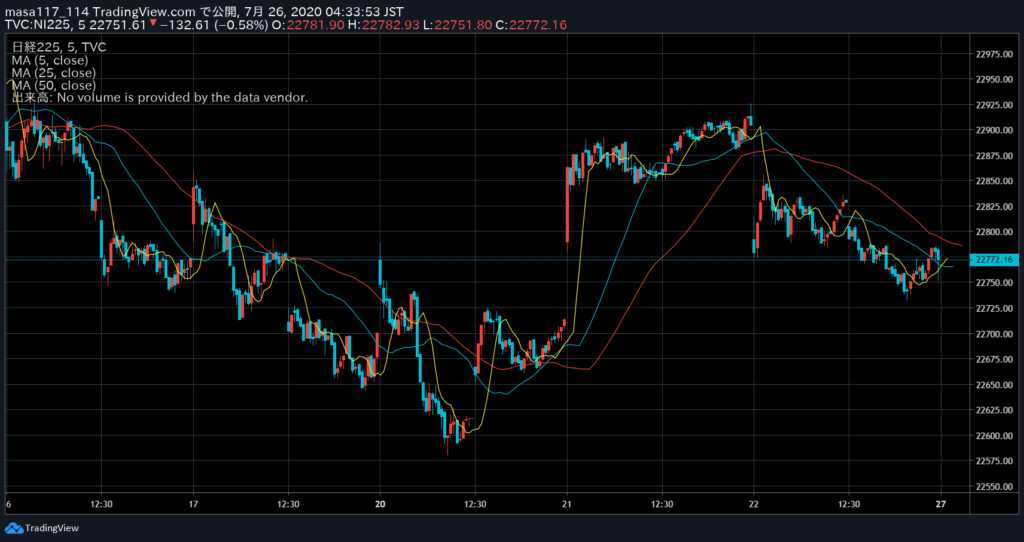Click the date label 21 on time axis
1024x542 pixels.
(567, 504)
